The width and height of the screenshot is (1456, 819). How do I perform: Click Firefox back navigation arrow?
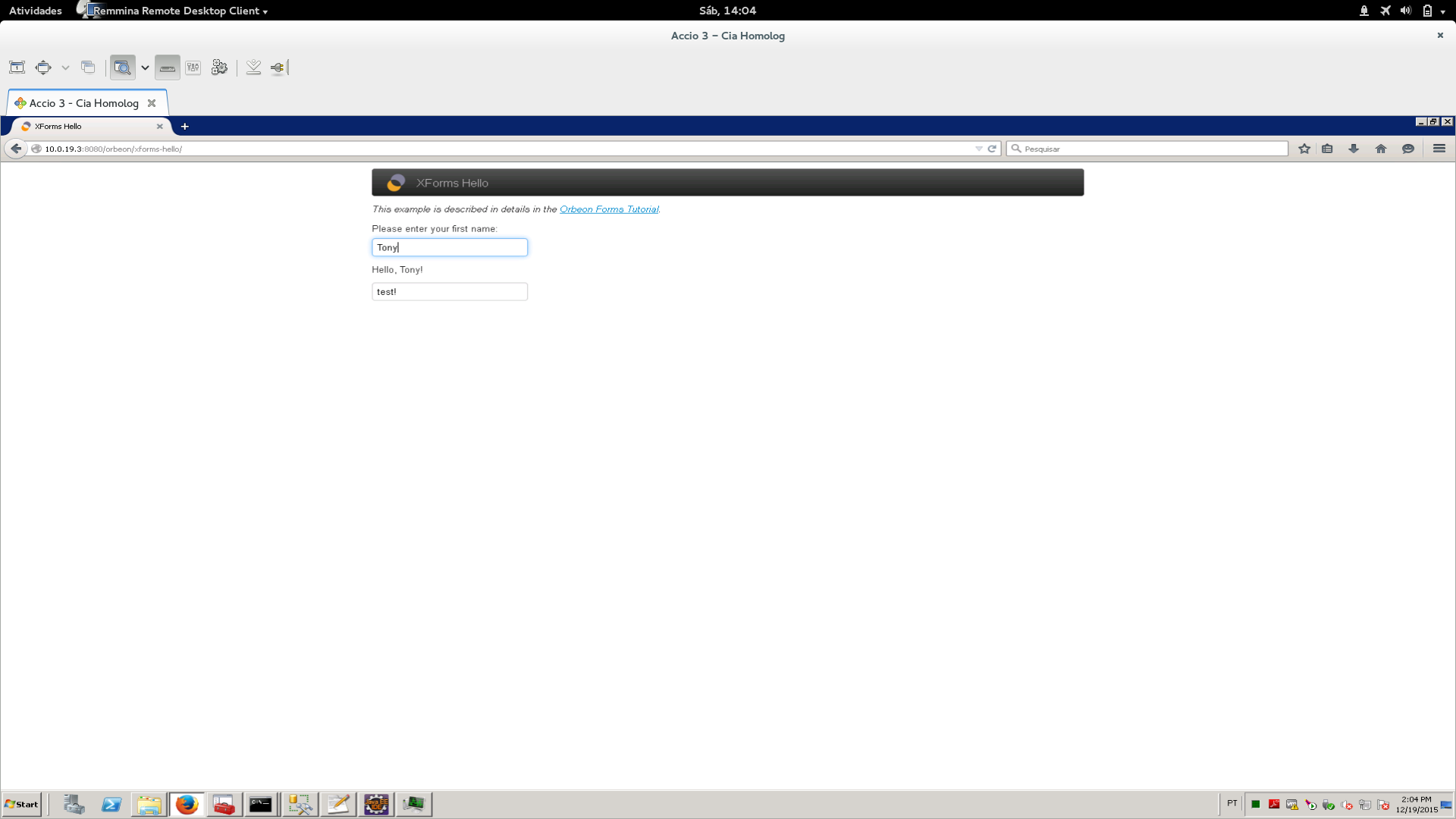[16, 149]
